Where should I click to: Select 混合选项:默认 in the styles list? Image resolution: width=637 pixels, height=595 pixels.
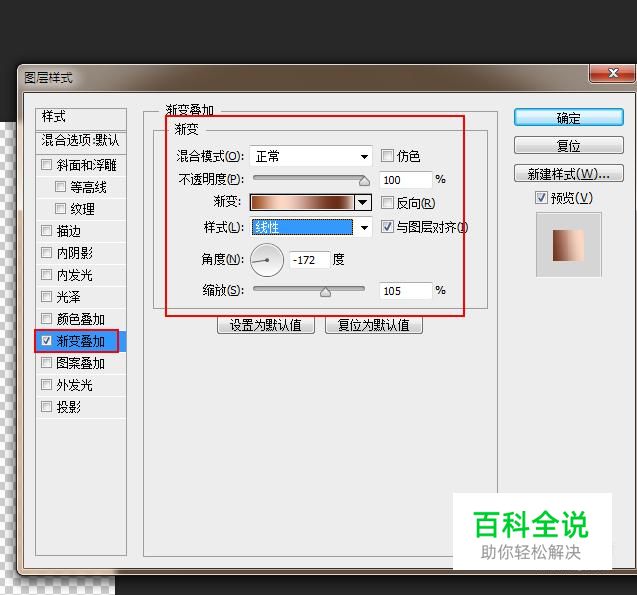81,141
